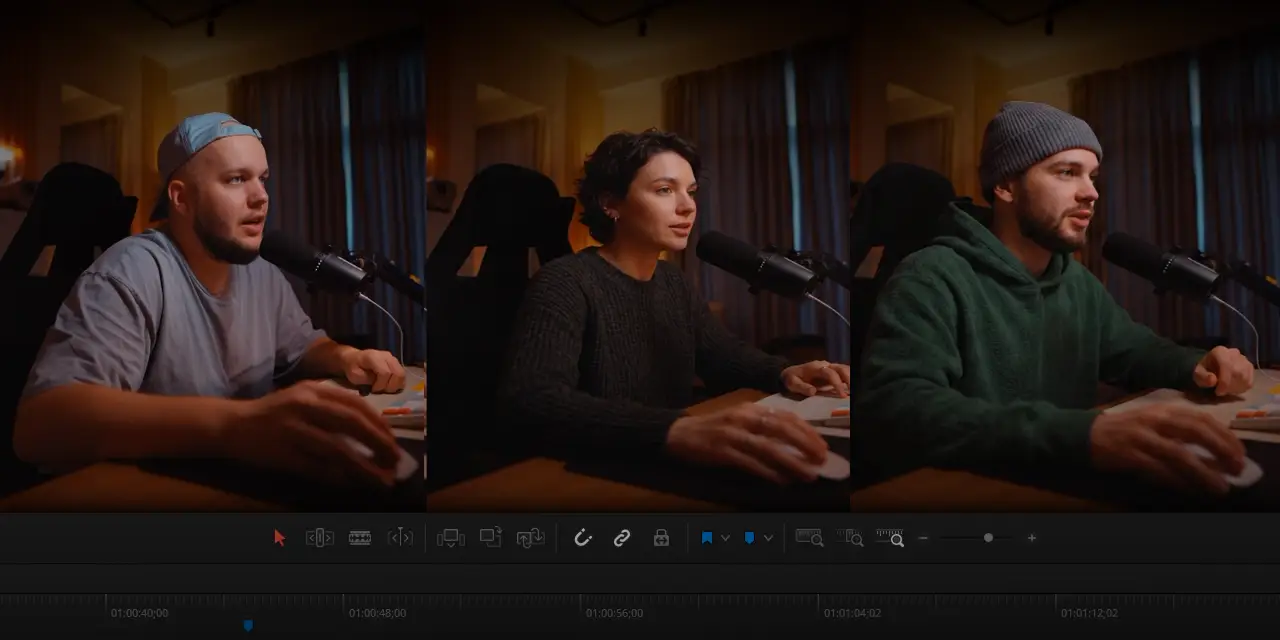Screen dimensions: 1280x640
Task: Click the Custom Zoom icon
Action: point(890,538)
